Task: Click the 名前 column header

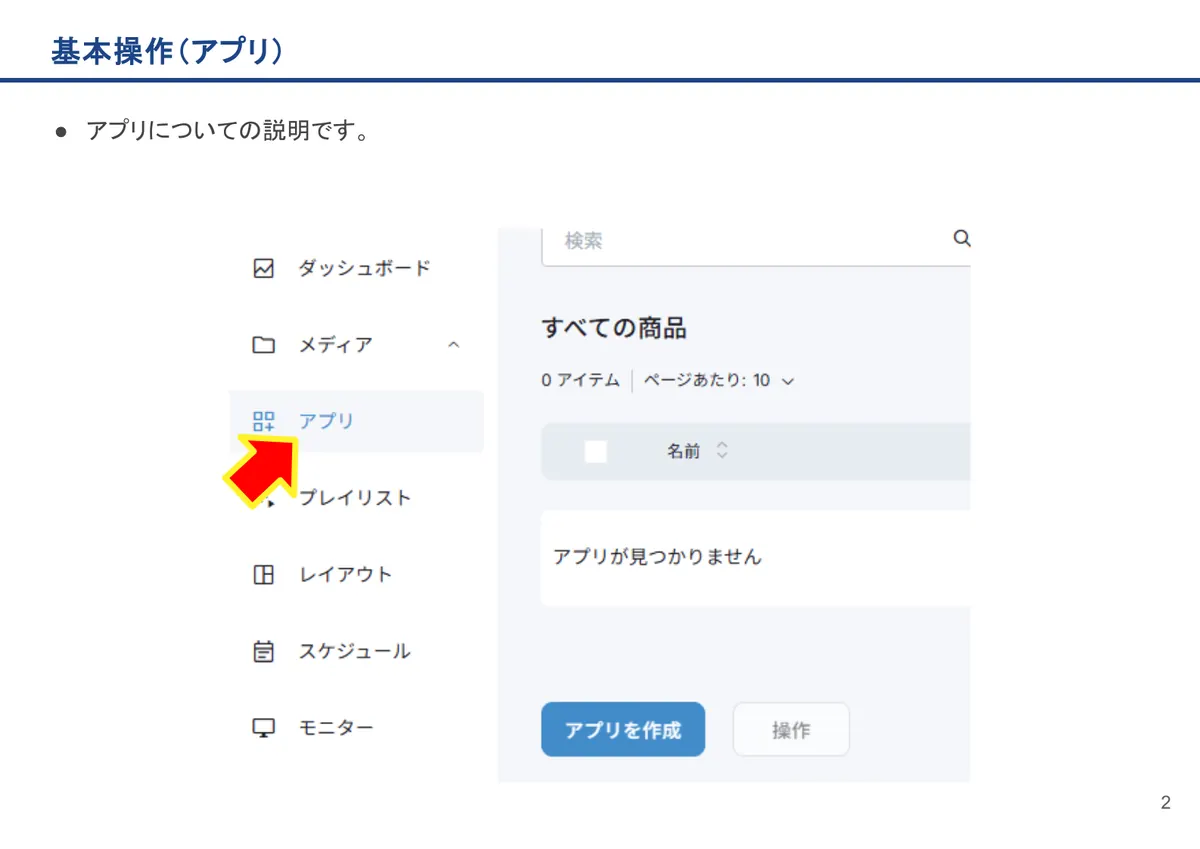Action: coord(684,451)
